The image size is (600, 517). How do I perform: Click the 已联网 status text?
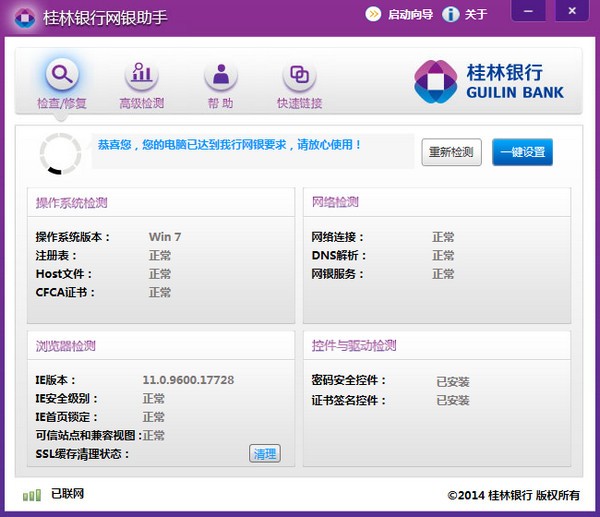tap(68, 494)
